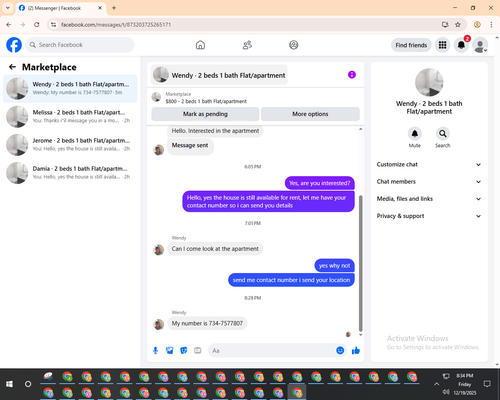Image resolution: width=500 pixels, height=400 pixels.
Task: Attach a photo with the image icon
Action: 170,350
